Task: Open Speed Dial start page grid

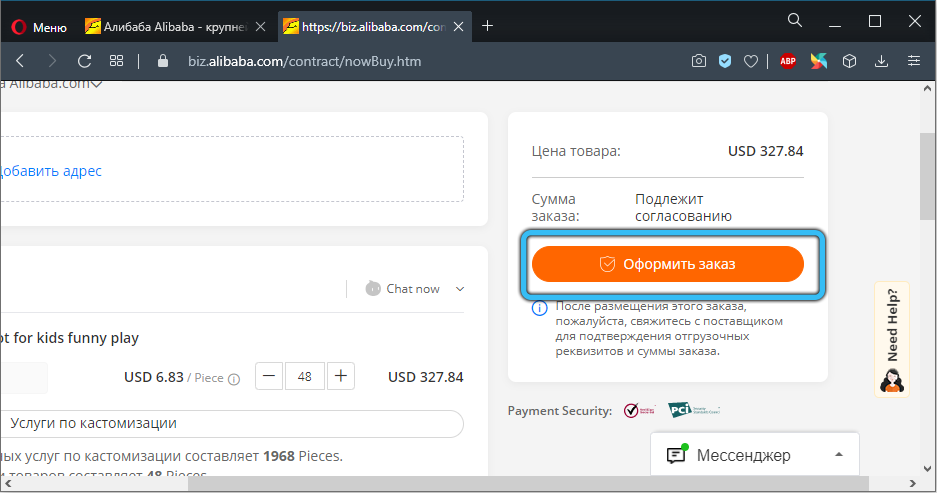Action: tap(117, 61)
